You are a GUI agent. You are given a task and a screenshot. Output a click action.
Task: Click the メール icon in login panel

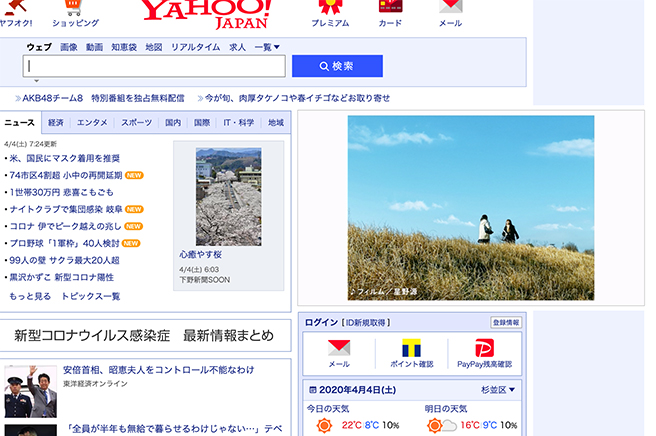[339, 347]
